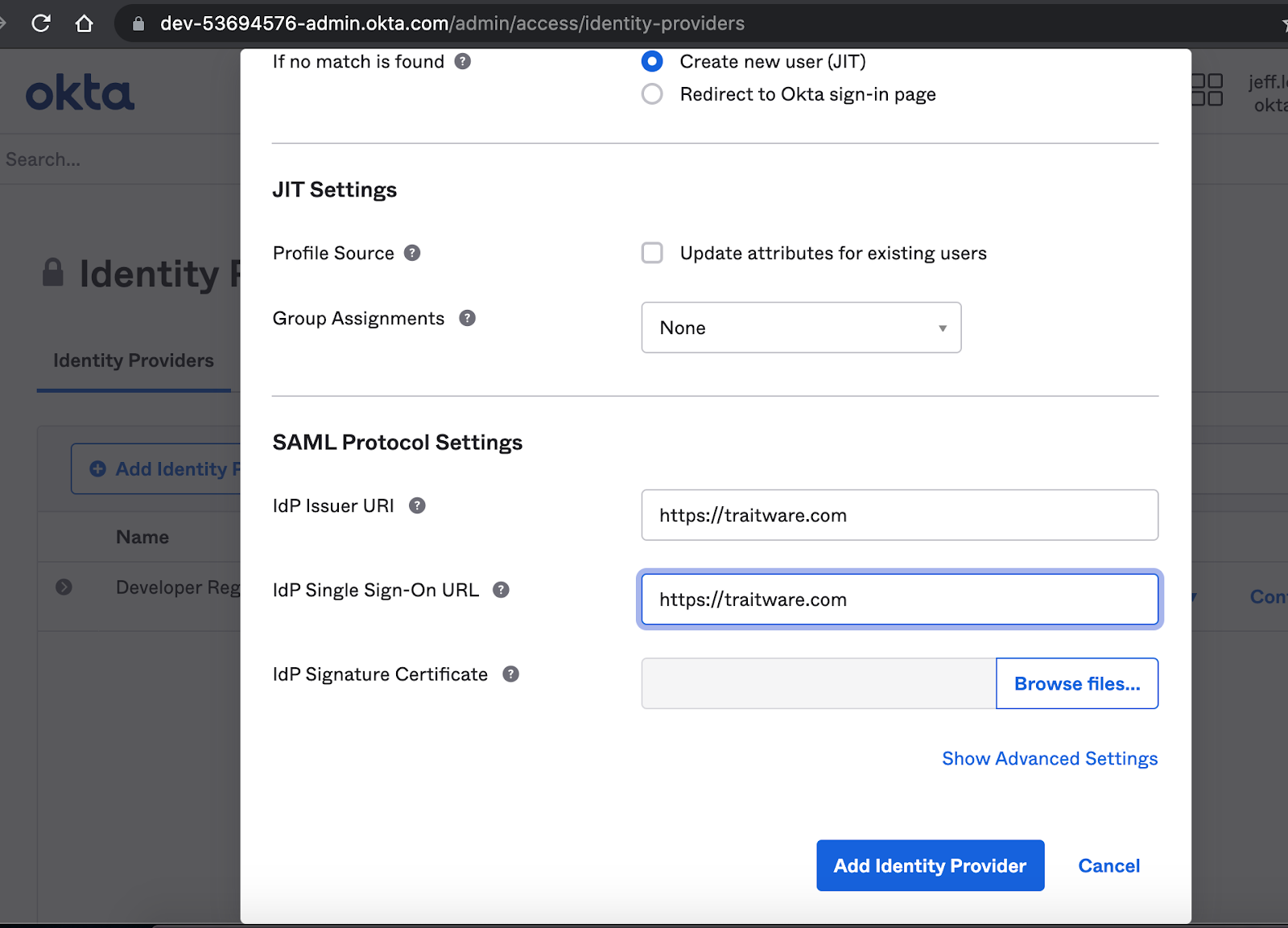The image size is (1288, 928).
Task: Click the empty certificate file path field
Action: pyautogui.click(x=819, y=683)
